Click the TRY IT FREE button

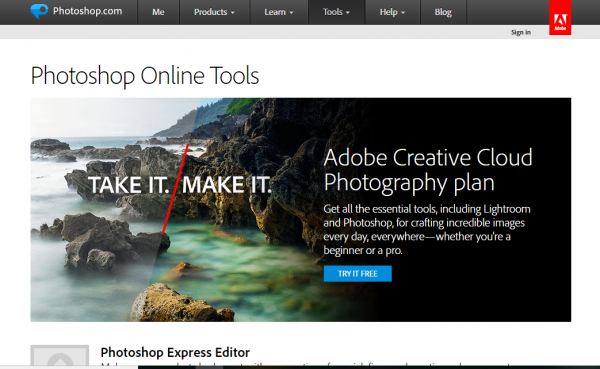(x=357, y=274)
